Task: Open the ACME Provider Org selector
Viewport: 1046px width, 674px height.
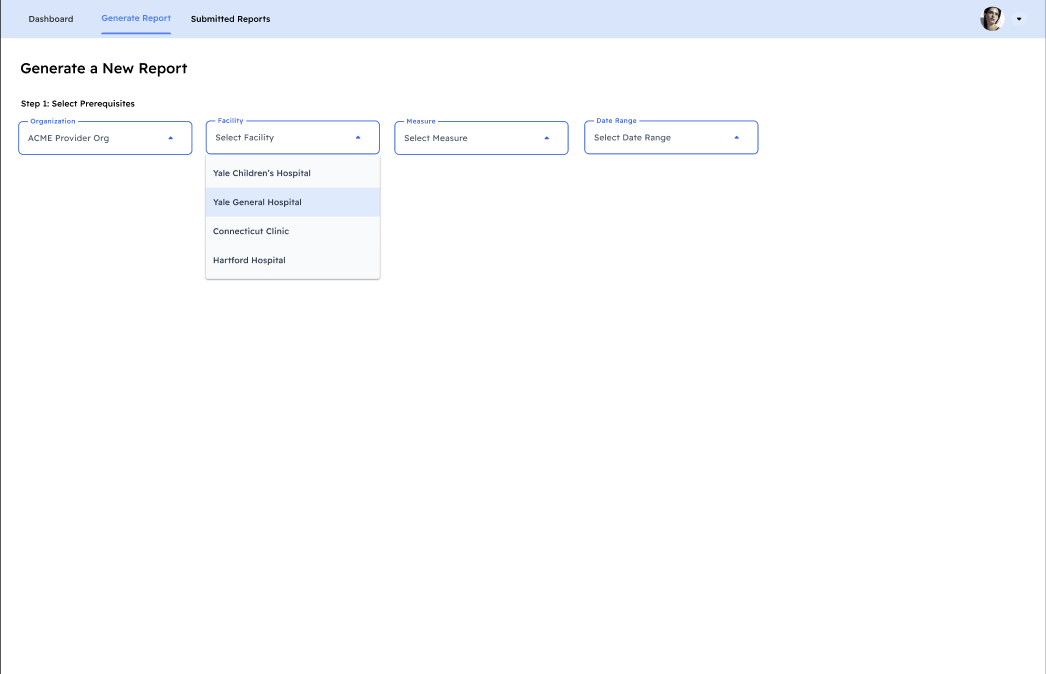Action: click(x=104, y=137)
